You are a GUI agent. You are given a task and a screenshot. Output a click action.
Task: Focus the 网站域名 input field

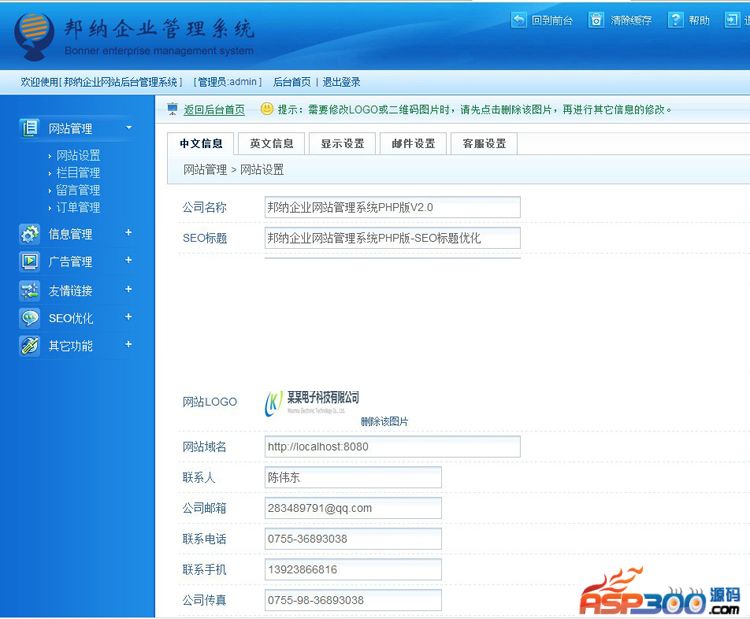pyautogui.click(x=392, y=447)
